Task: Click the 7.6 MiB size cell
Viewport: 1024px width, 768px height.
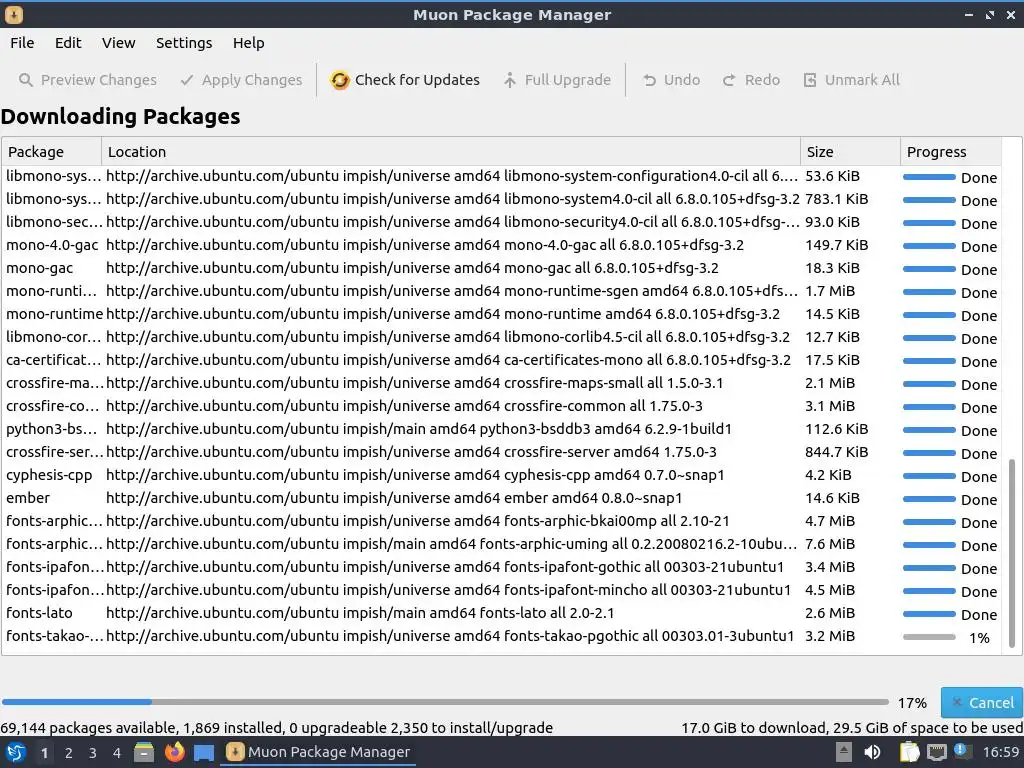Action: click(x=829, y=544)
